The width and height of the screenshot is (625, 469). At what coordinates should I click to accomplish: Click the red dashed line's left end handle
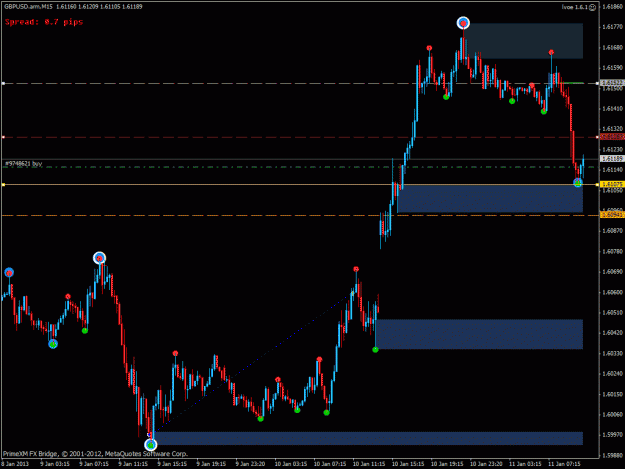(3, 137)
